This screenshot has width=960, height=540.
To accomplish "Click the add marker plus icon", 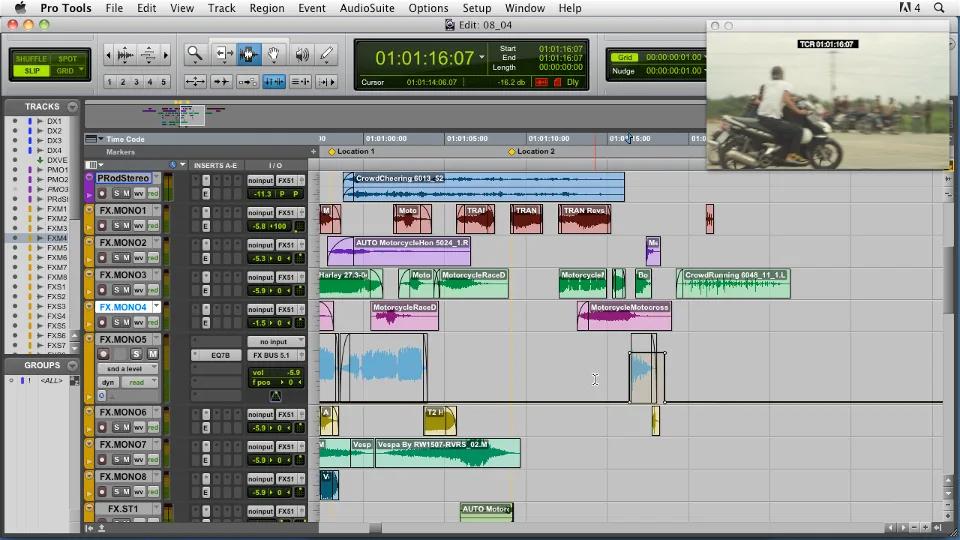I will point(313,151).
